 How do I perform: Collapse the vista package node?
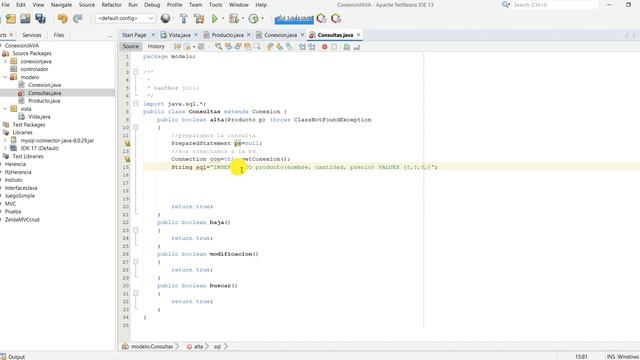click(x=5, y=109)
